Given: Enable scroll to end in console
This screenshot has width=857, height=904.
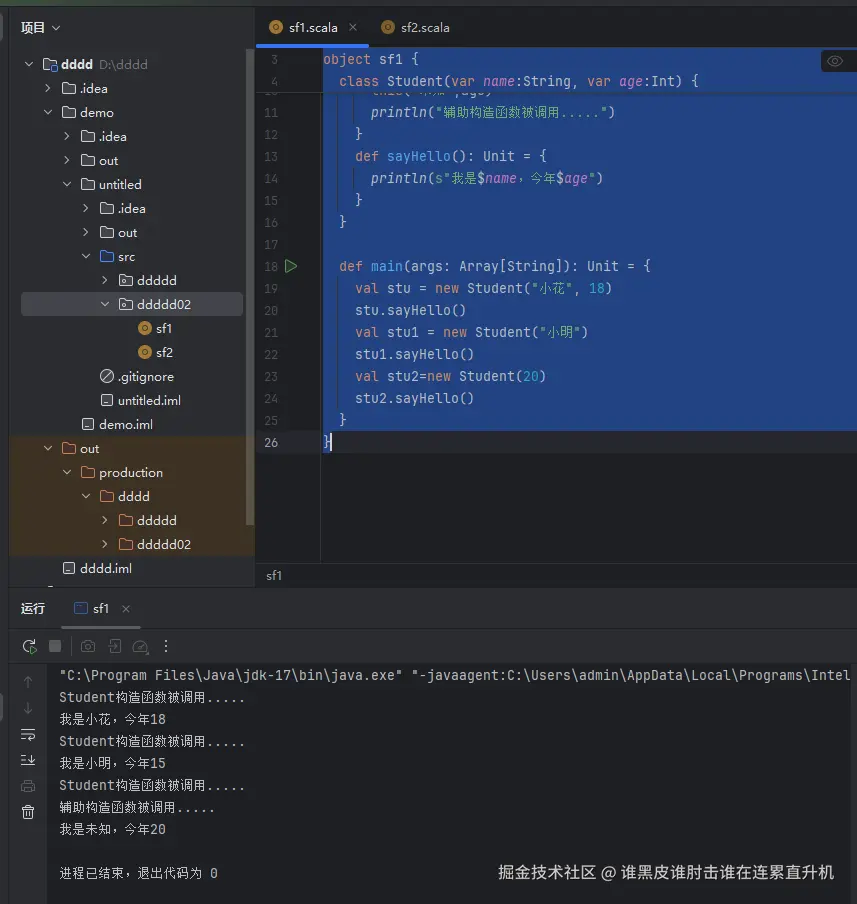Looking at the screenshot, I should [x=28, y=756].
